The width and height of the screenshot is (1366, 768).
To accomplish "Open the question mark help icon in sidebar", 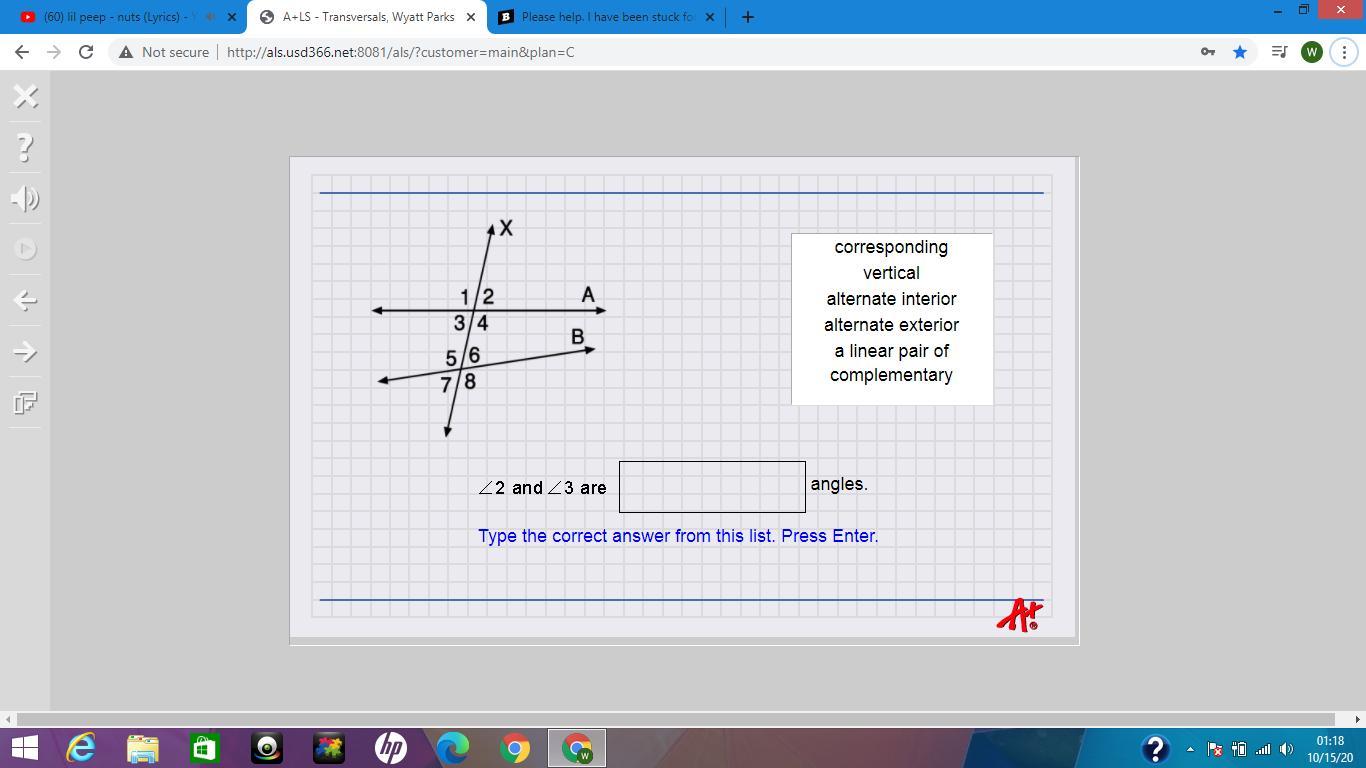I will 26,148.
